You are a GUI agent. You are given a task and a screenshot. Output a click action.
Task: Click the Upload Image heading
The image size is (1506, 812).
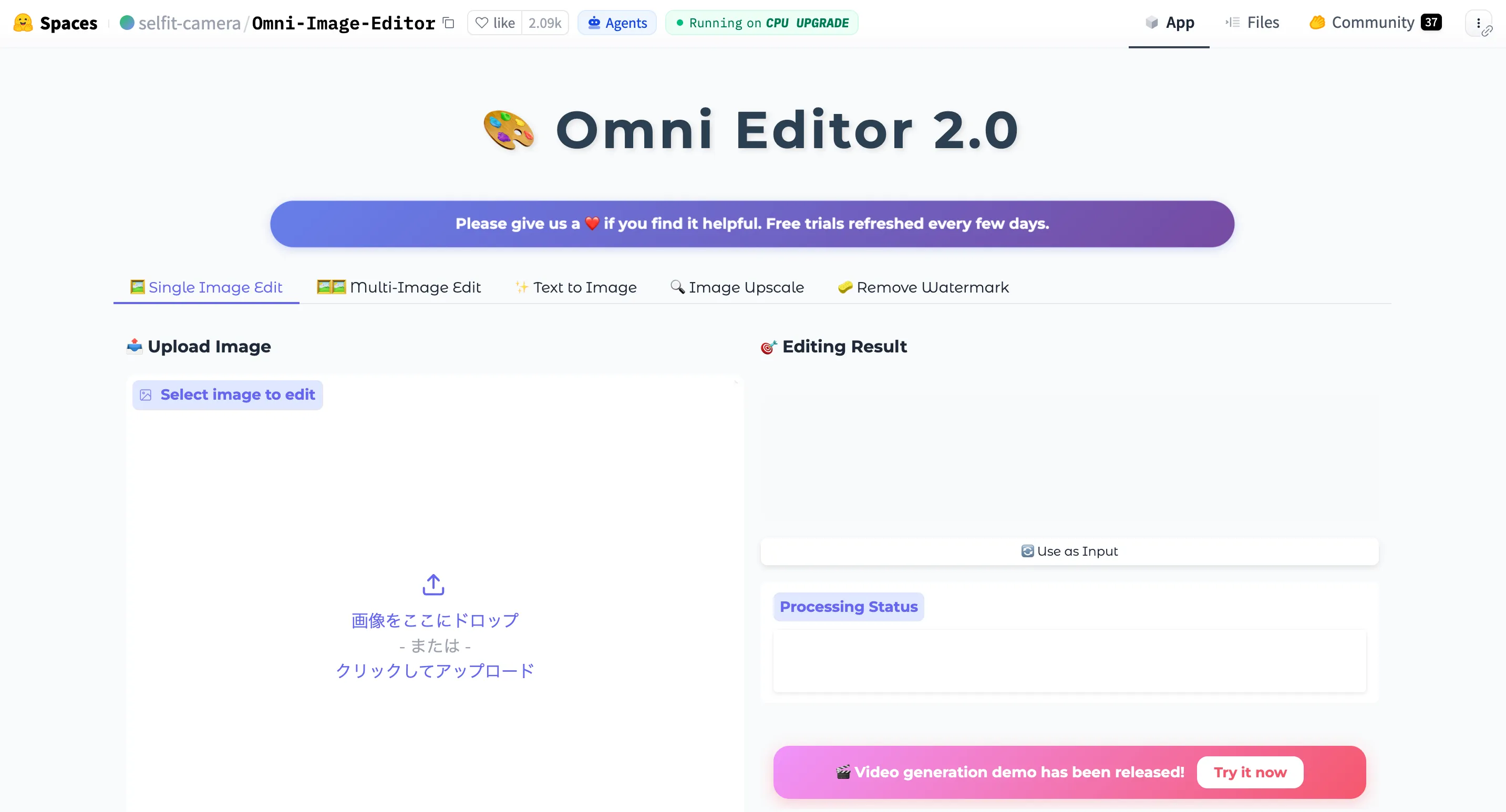[x=199, y=347]
